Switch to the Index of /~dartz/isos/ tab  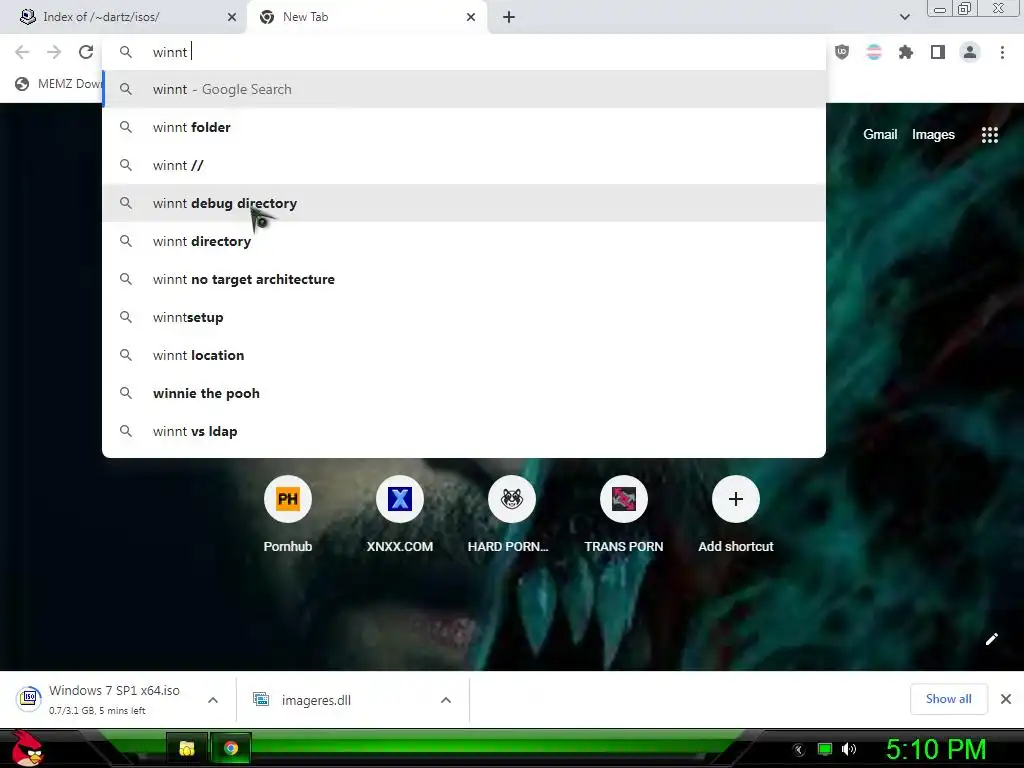[124, 17]
